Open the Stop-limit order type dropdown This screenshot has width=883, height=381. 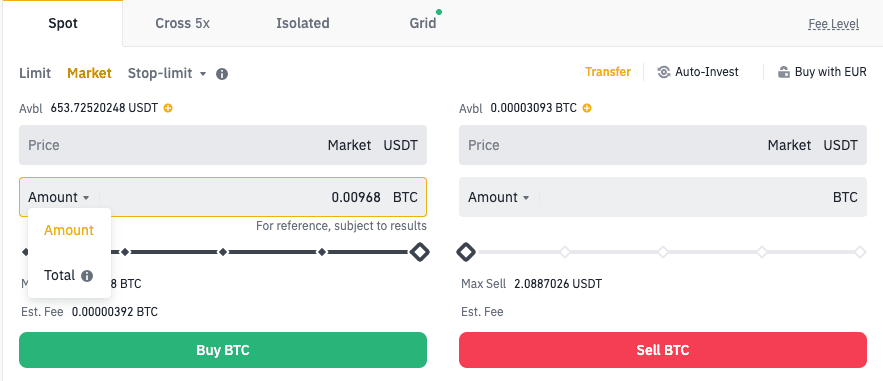(x=167, y=73)
